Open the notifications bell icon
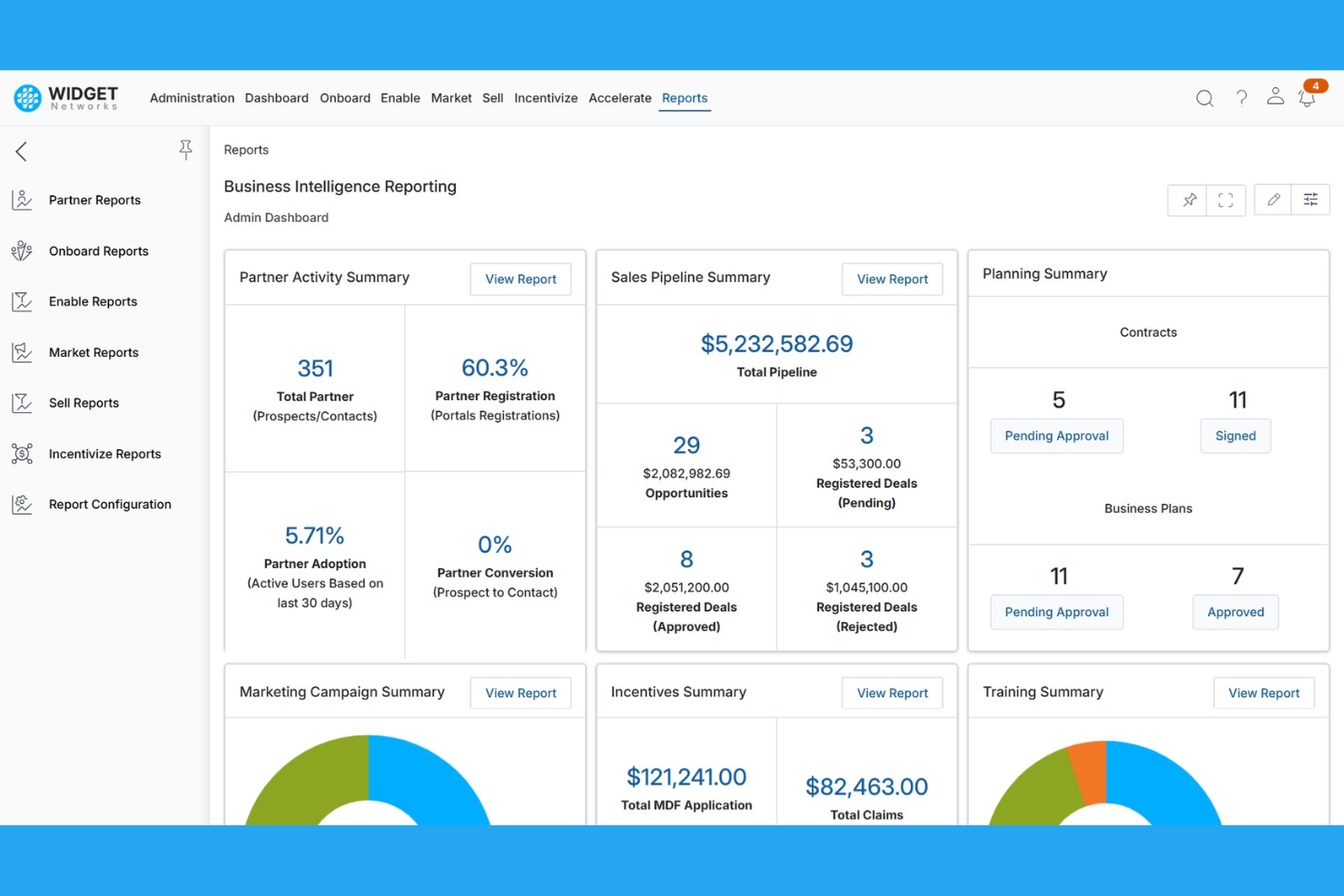This screenshot has width=1344, height=896. tap(1308, 98)
